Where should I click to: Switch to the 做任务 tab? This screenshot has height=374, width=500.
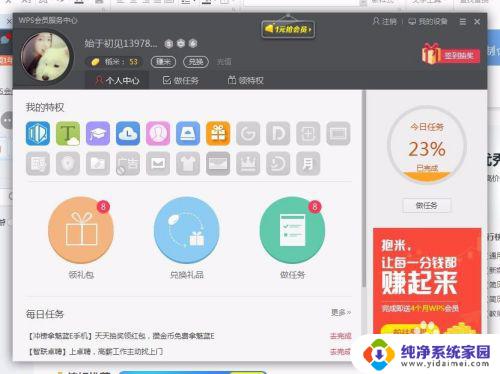click(x=181, y=80)
